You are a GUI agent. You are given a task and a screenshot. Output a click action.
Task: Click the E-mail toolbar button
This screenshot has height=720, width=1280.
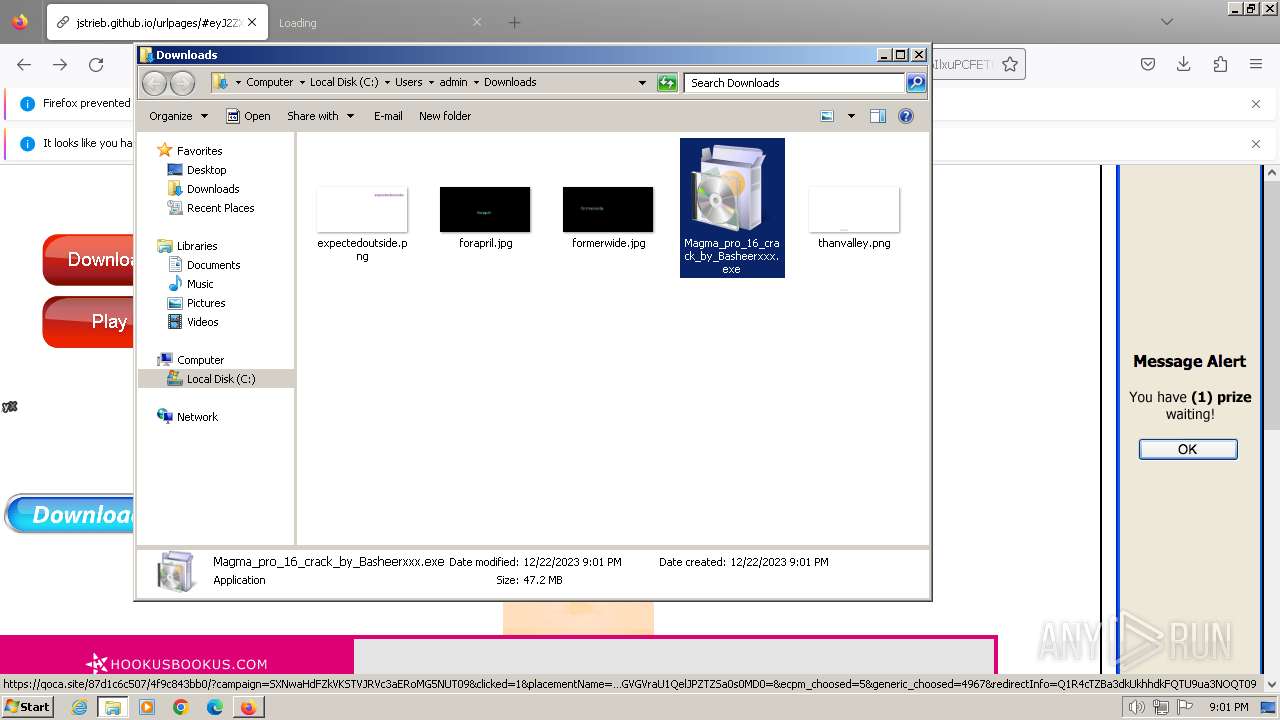388,116
